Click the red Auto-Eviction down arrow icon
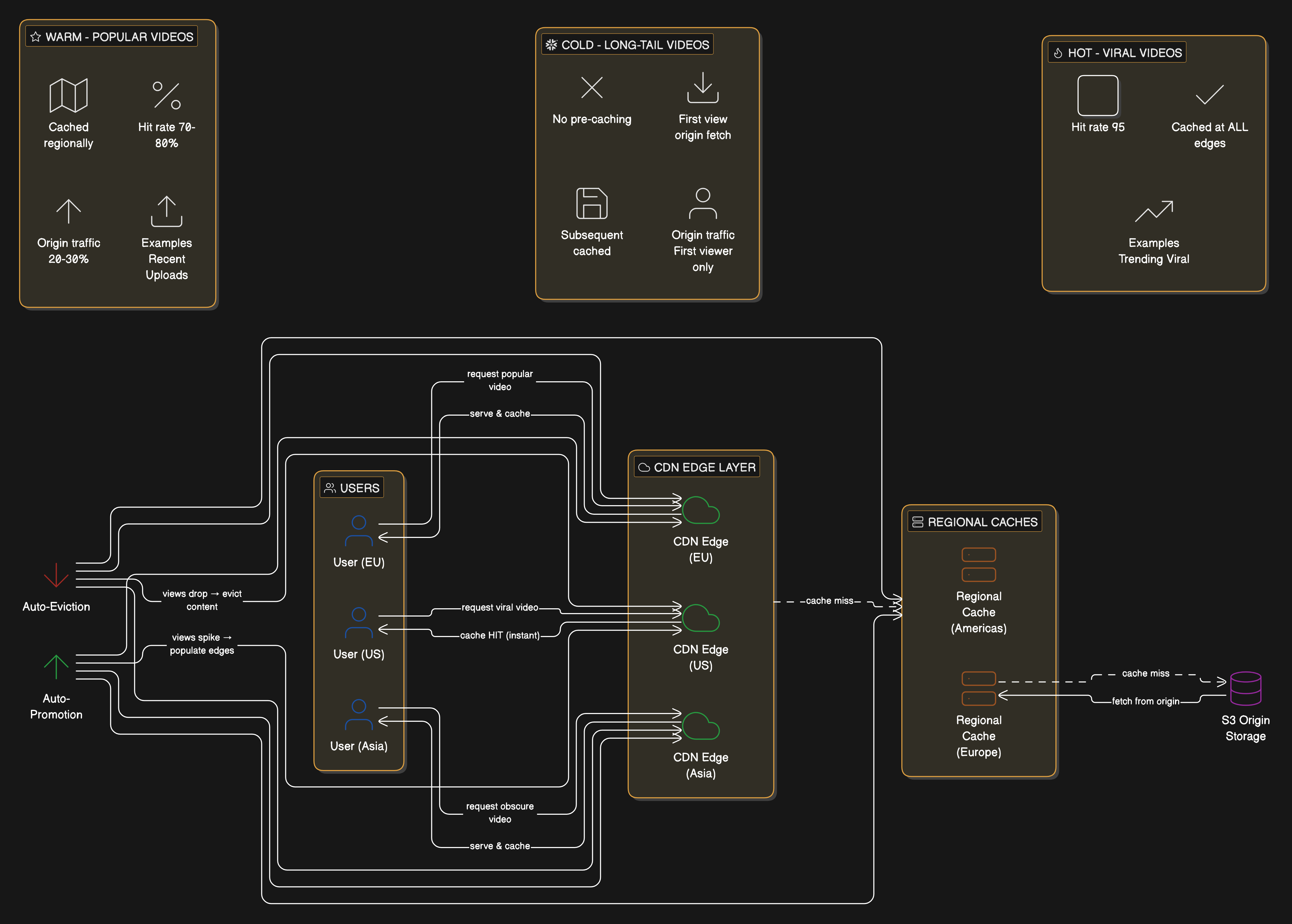The height and width of the screenshot is (924, 1292). 56,575
